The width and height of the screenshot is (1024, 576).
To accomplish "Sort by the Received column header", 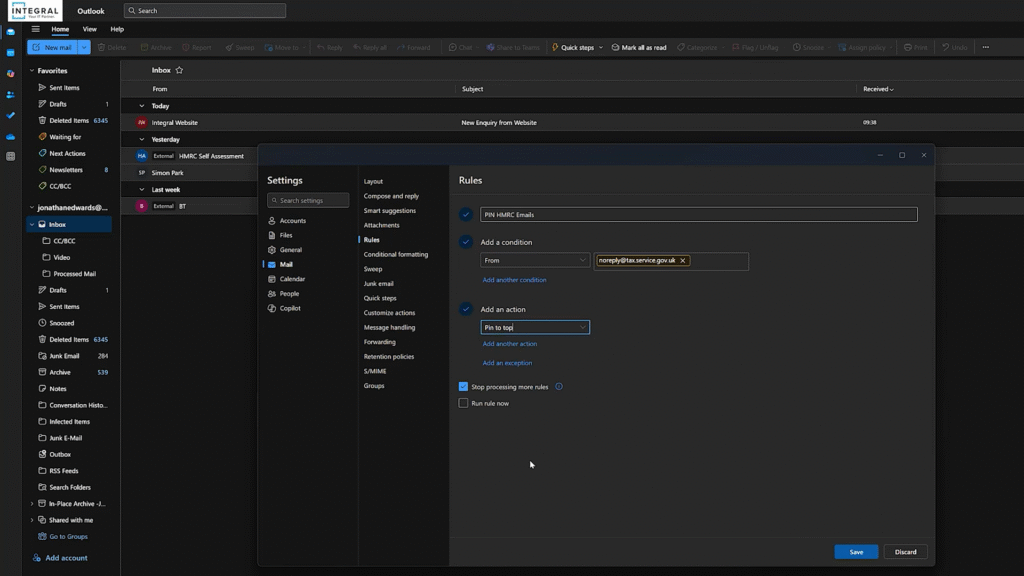I will point(878,89).
